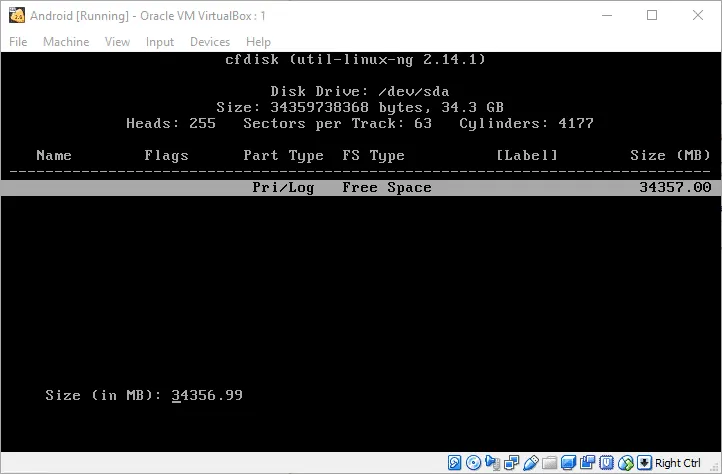Image resolution: width=722 pixels, height=474 pixels.
Task: Open the network adapters status icon
Action: [x=509, y=463]
